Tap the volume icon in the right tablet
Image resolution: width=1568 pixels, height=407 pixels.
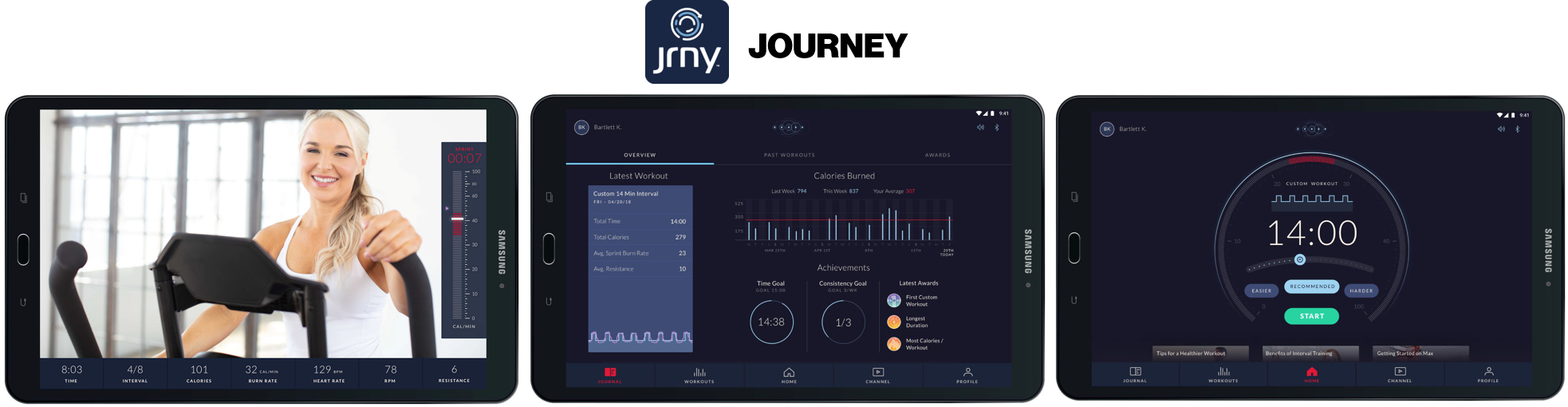[1501, 128]
